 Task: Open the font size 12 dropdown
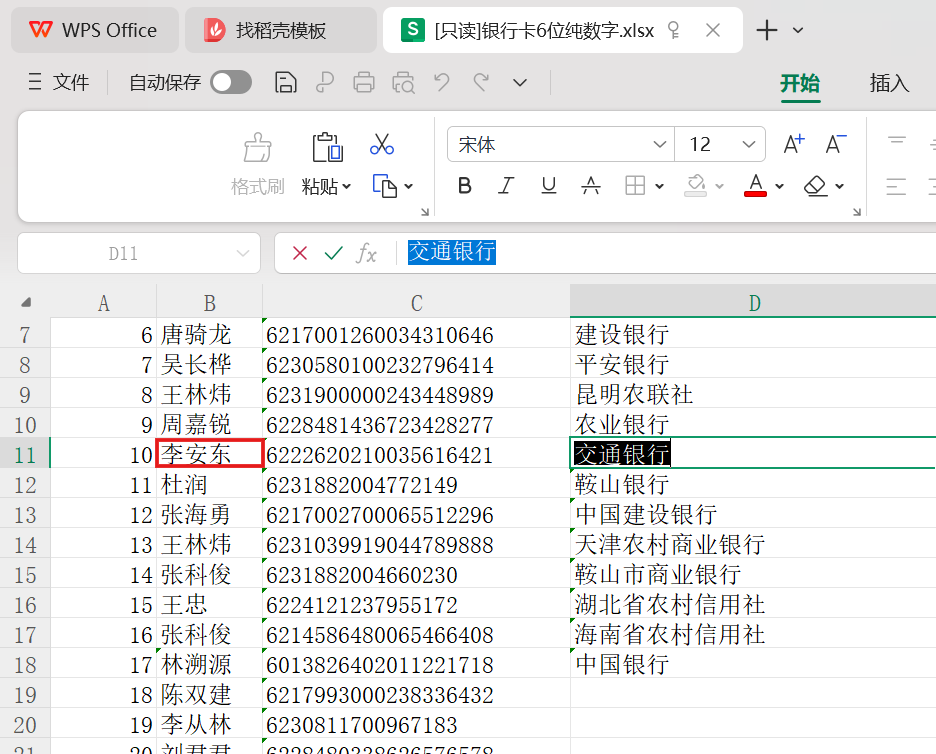pyautogui.click(x=749, y=145)
